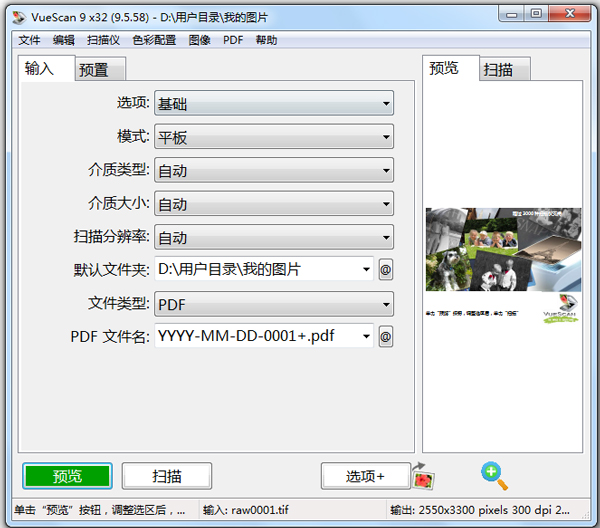Open the 文件类型 dropdown showing PDF
The width and height of the screenshot is (600, 528).
click(274, 304)
